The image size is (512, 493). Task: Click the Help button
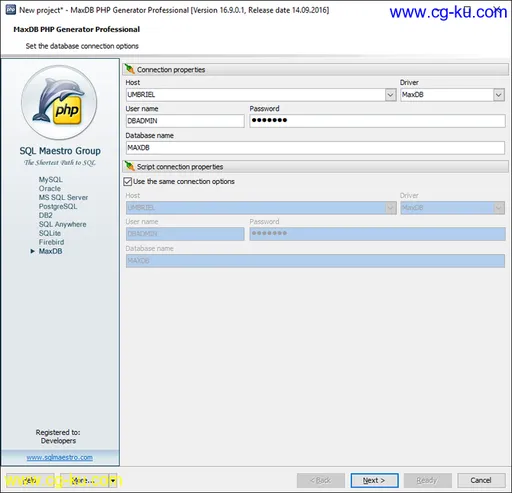(30, 481)
